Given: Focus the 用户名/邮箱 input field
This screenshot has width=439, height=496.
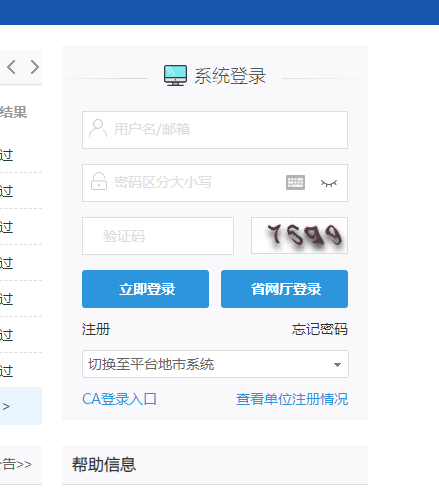Looking at the screenshot, I should click(215, 130).
